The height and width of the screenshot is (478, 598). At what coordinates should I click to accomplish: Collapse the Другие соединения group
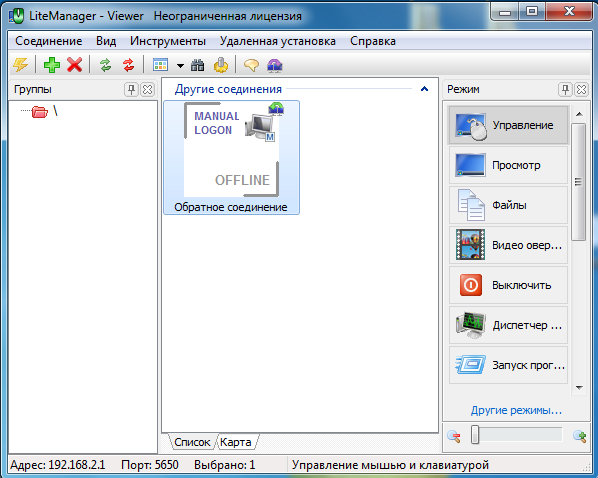pos(424,89)
